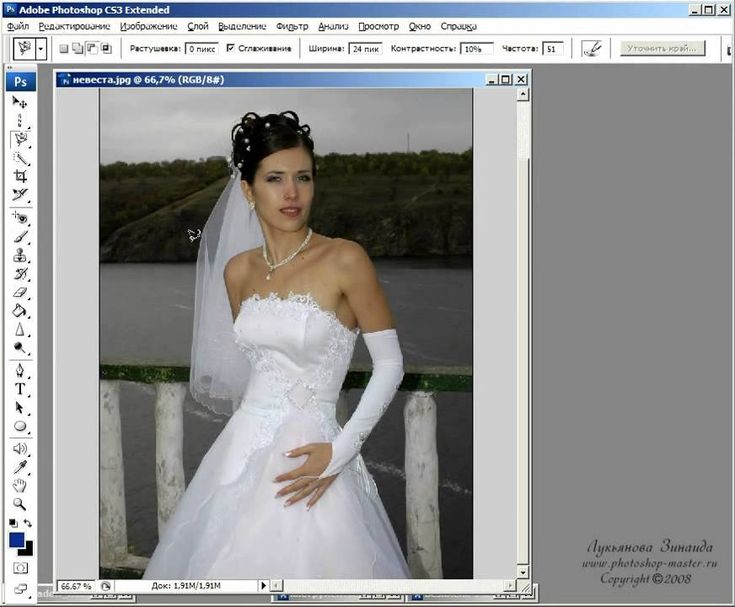Open the Справка menu
The height and width of the screenshot is (607, 735).
click(x=458, y=26)
